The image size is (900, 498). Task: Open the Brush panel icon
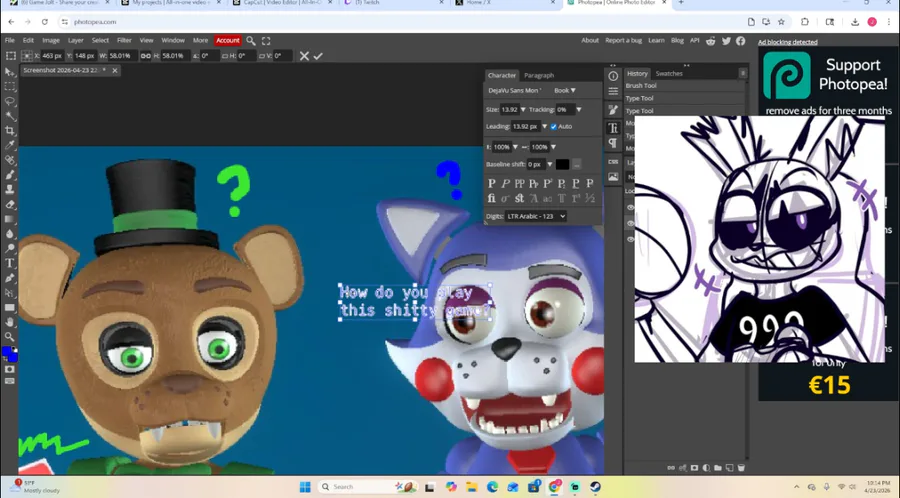click(x=613, y=110)
